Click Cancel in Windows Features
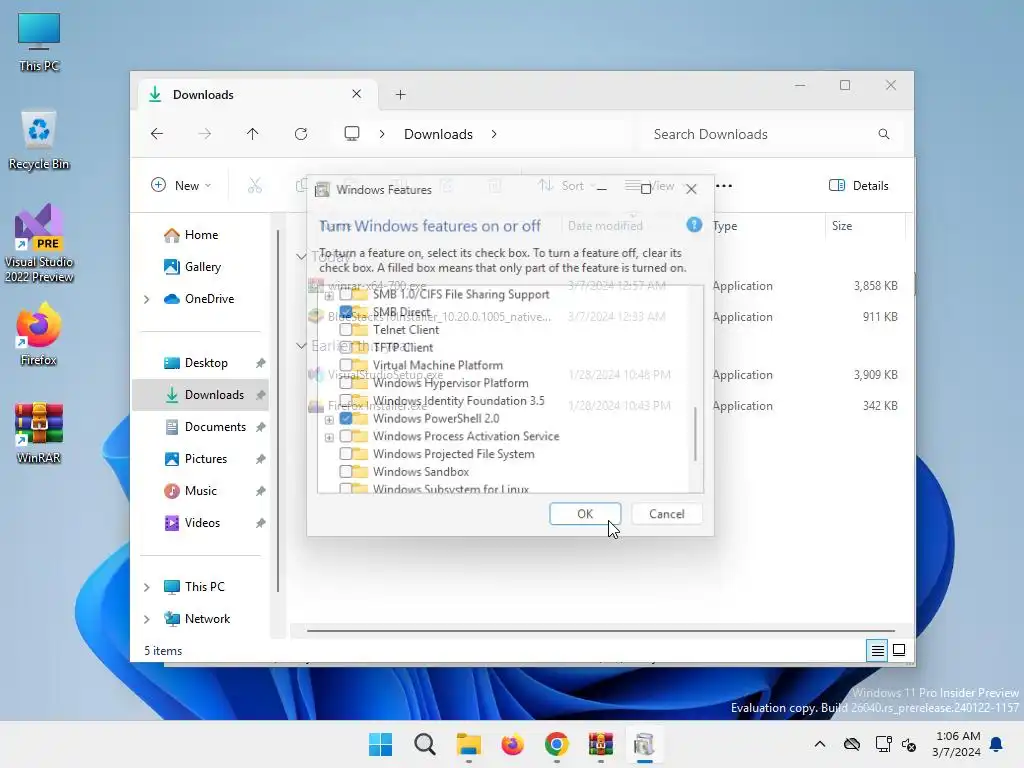The height and width of the screenshot is (768, 1024). click(667, 514)
